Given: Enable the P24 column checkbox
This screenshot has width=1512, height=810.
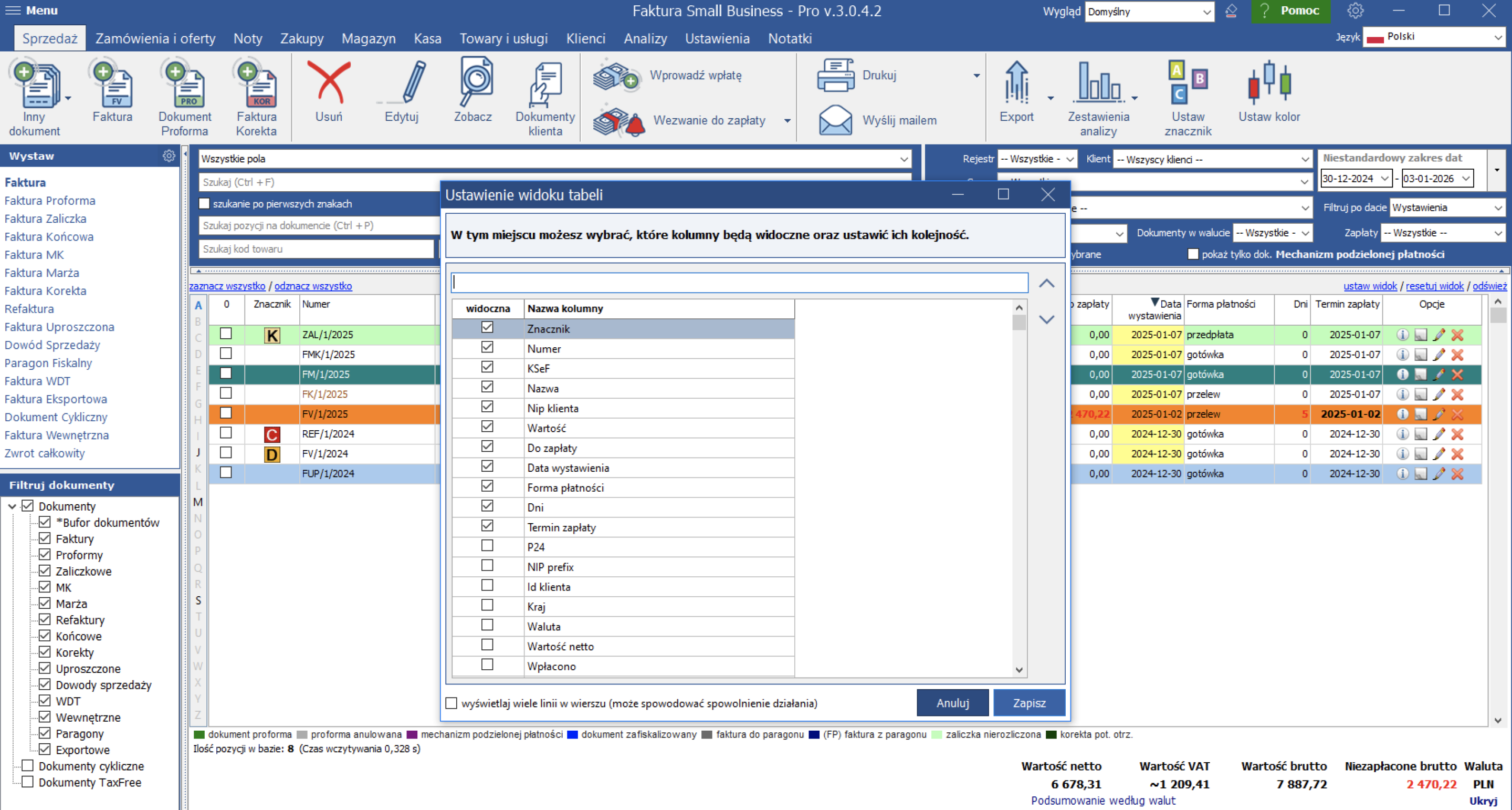Looking at the screenshot, I should click(487, 546).
